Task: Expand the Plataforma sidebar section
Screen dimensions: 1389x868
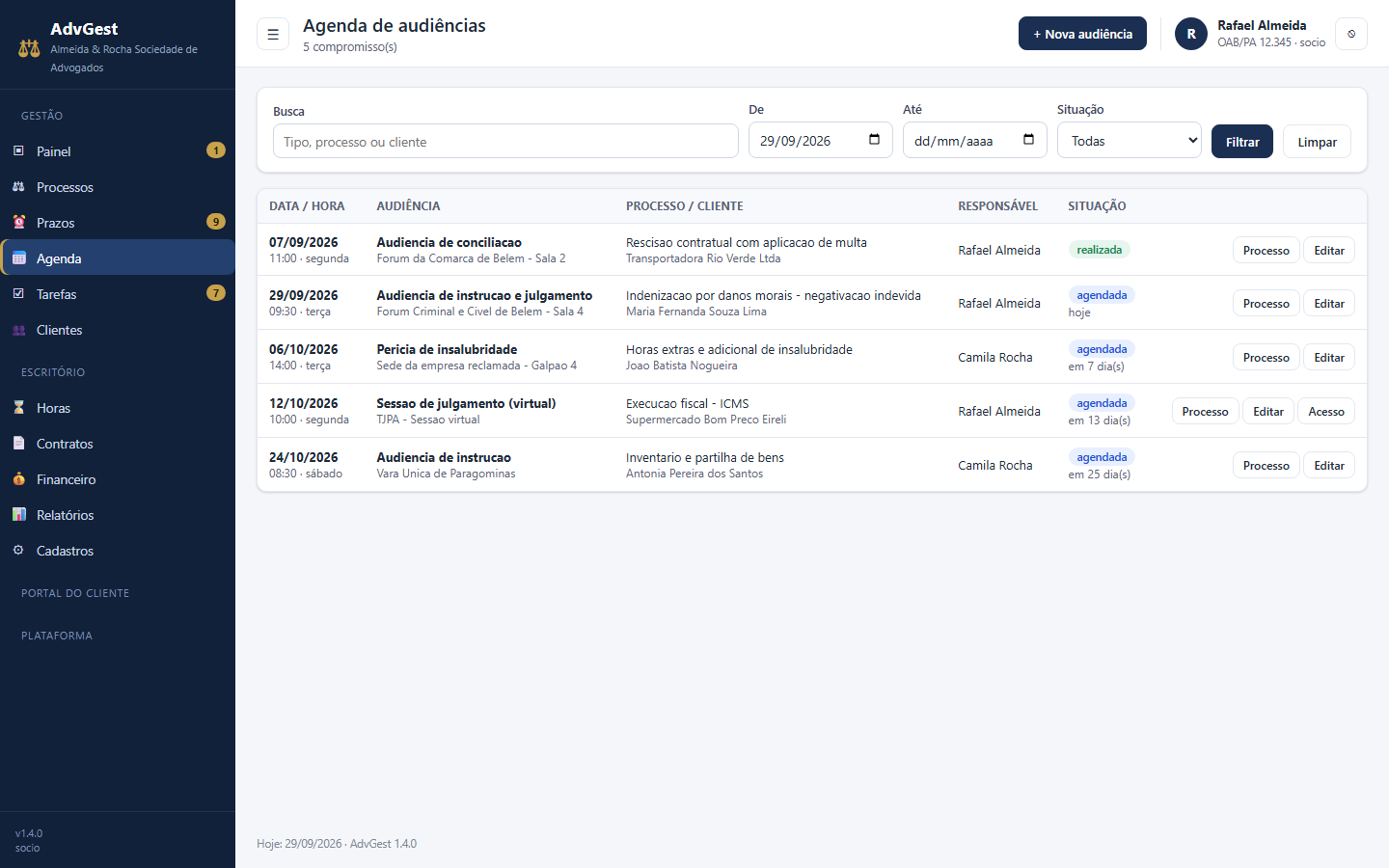Action: pos(57,636)
